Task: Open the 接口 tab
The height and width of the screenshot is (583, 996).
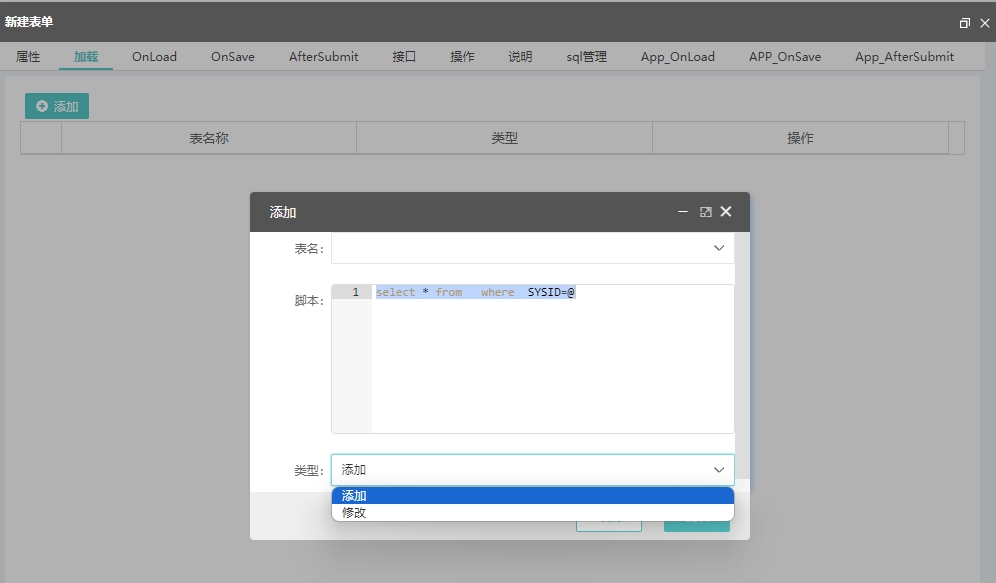Action: 404,57
